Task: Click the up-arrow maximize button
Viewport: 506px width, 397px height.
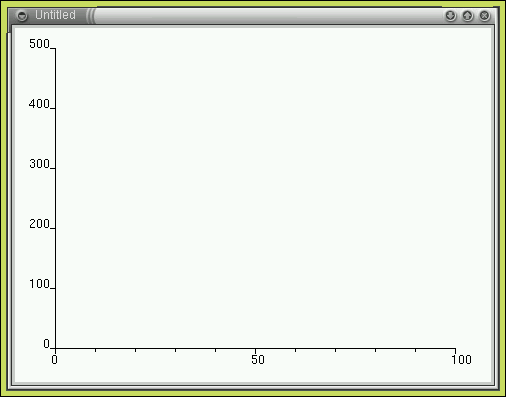Action: pyautogui.click(x=468, y=16)
